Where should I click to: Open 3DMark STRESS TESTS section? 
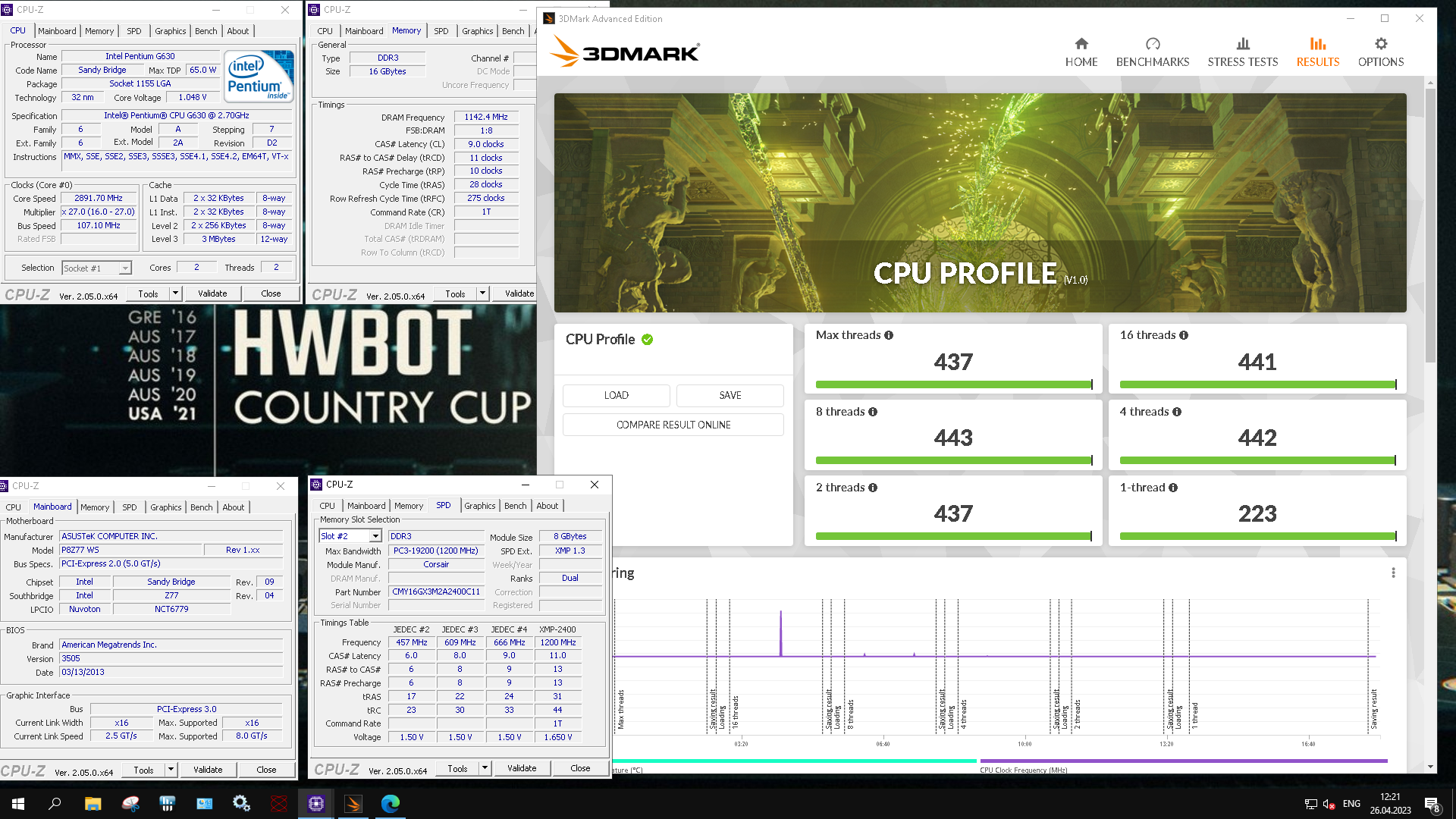click(x=1243, y=52)
